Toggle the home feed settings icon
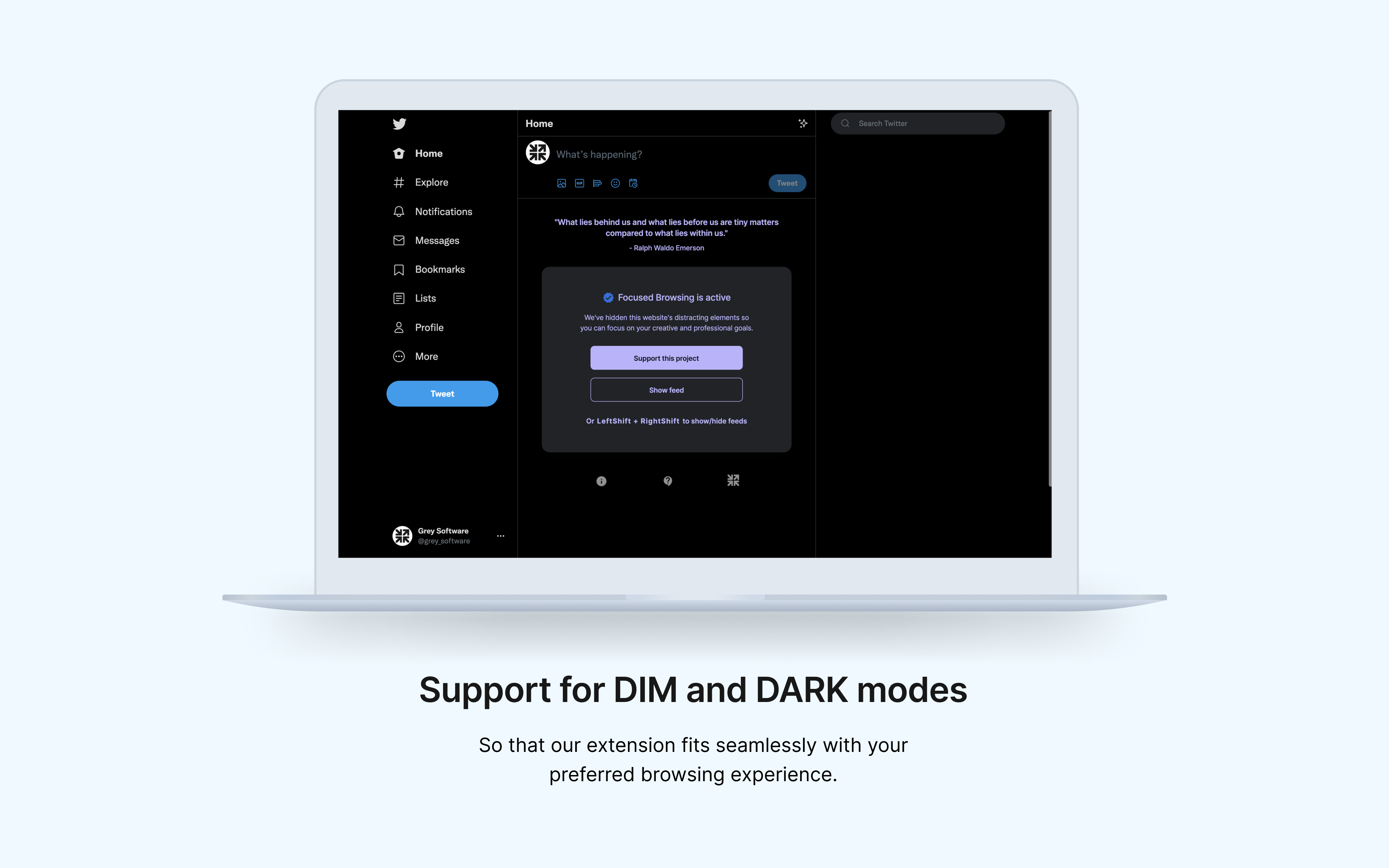The width and height of the screenshot is (1389, 868). 803,123
